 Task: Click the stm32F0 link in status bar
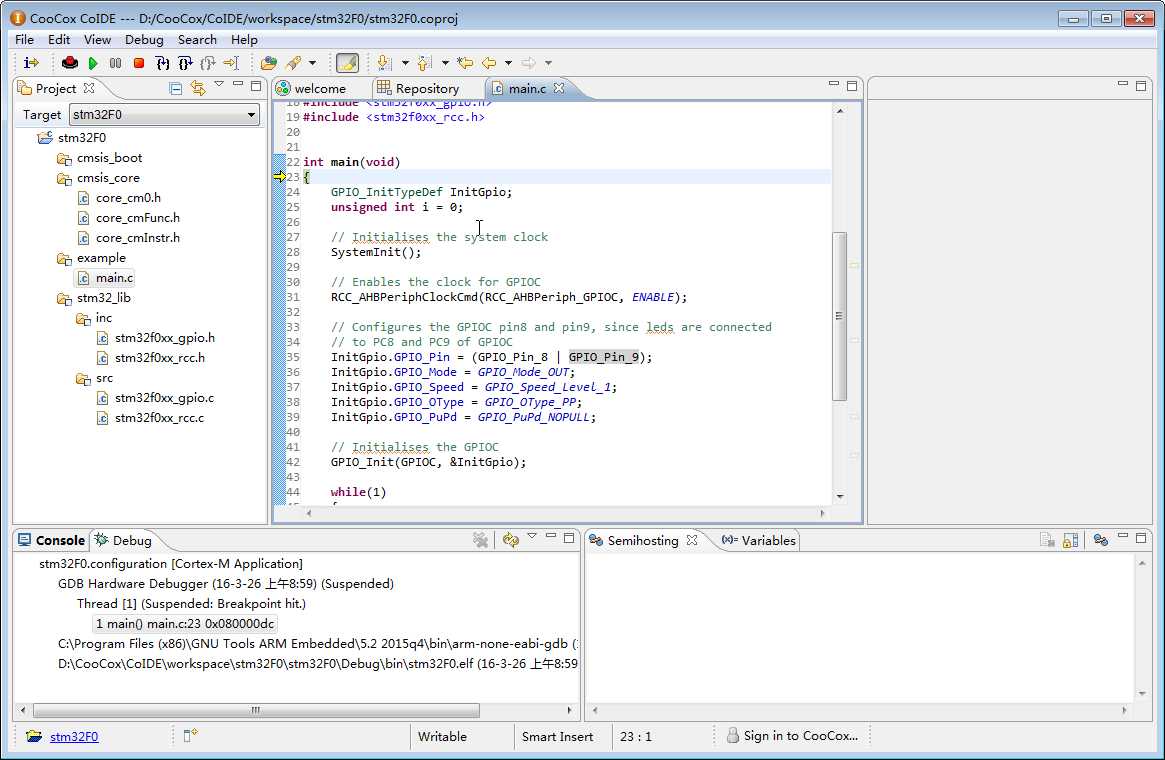[x=74, y=737]
